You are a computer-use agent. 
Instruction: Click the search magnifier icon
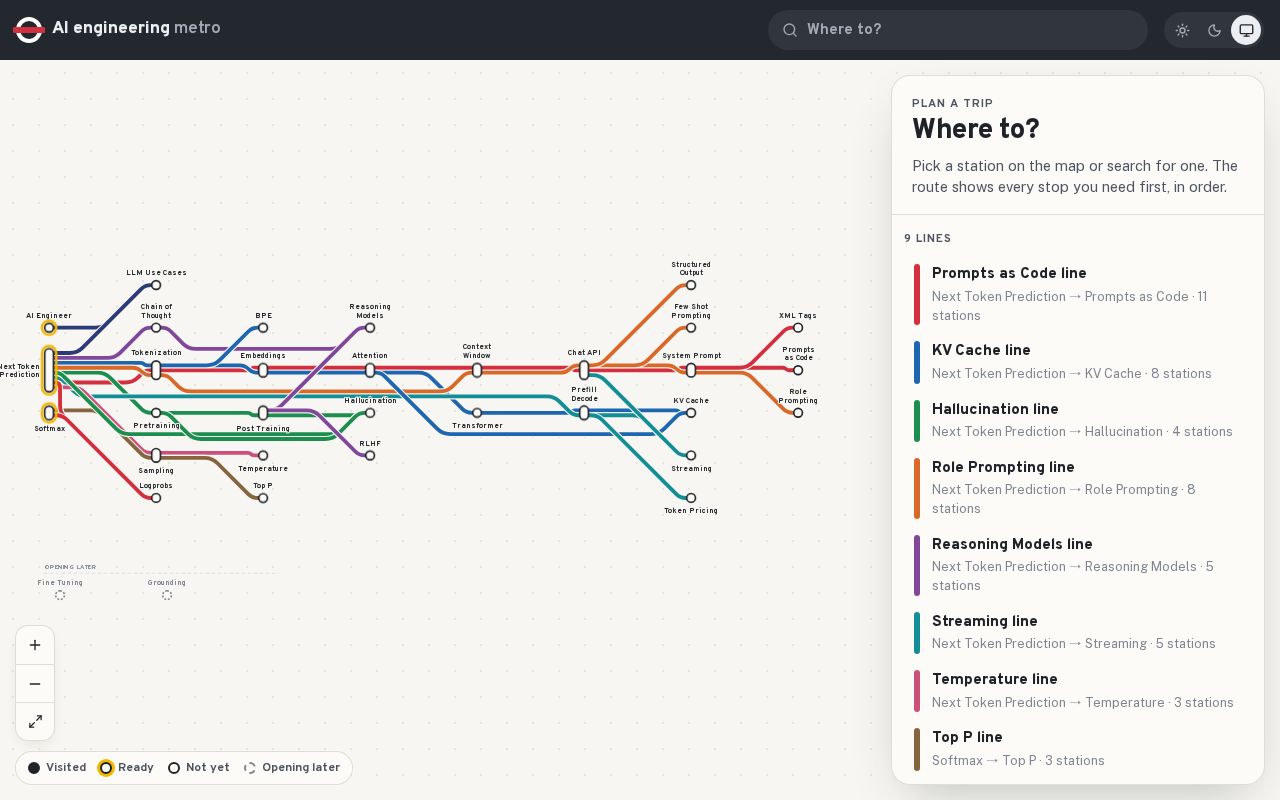(789, 30)
